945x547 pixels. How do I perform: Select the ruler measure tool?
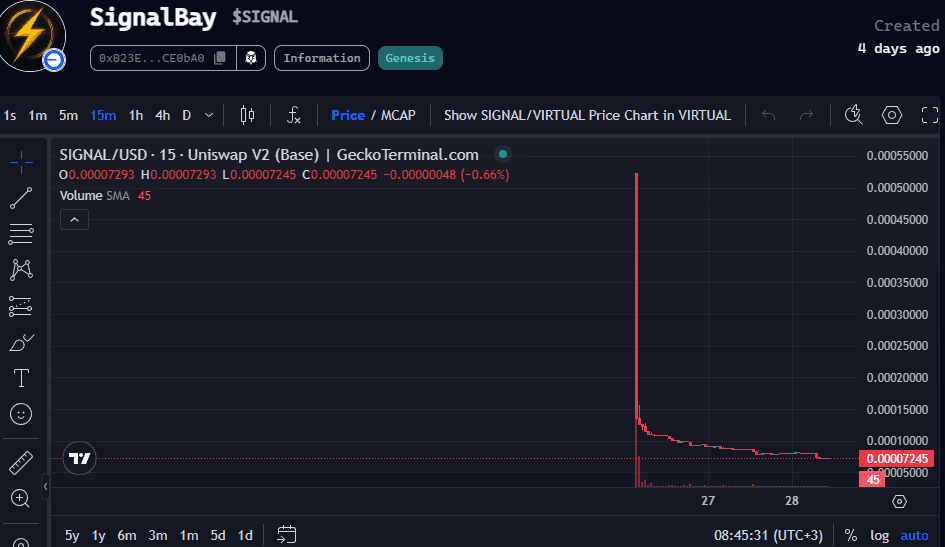click(x=20, y=463)
